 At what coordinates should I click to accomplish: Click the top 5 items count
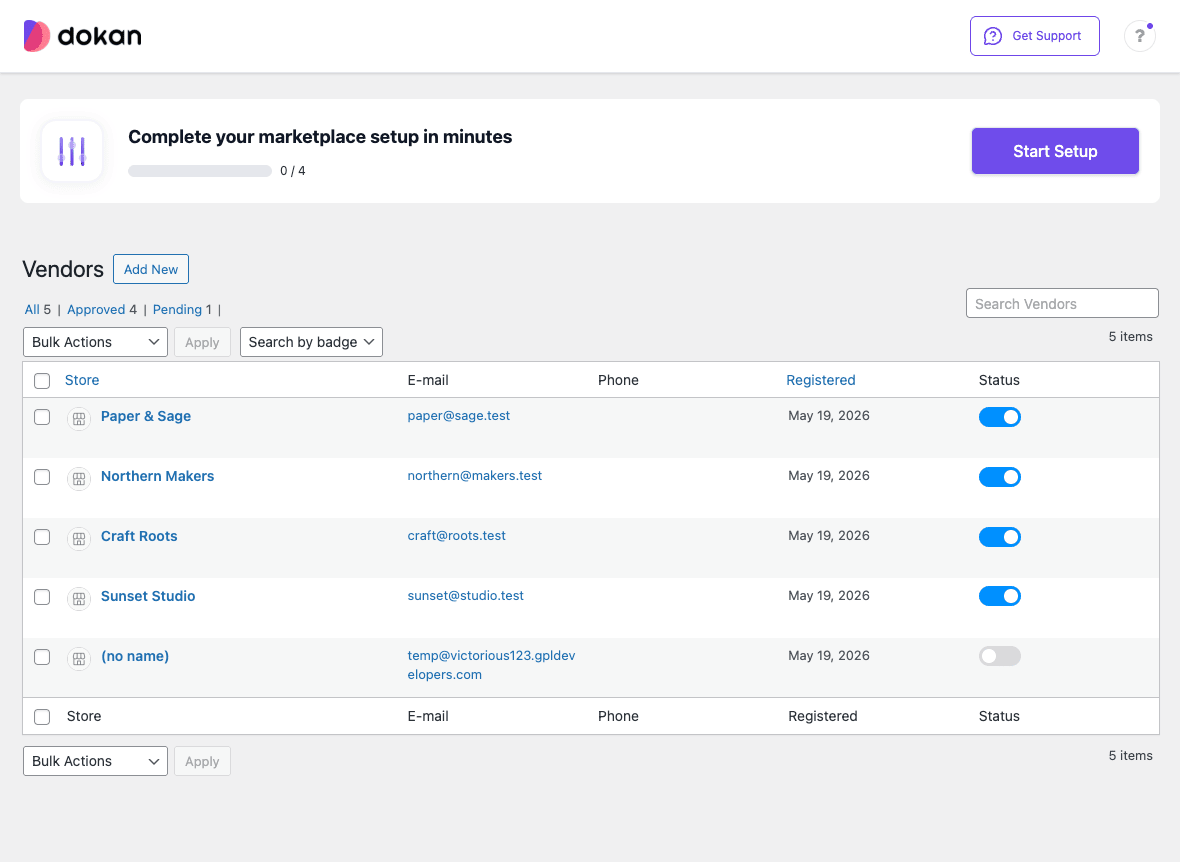1130,337
